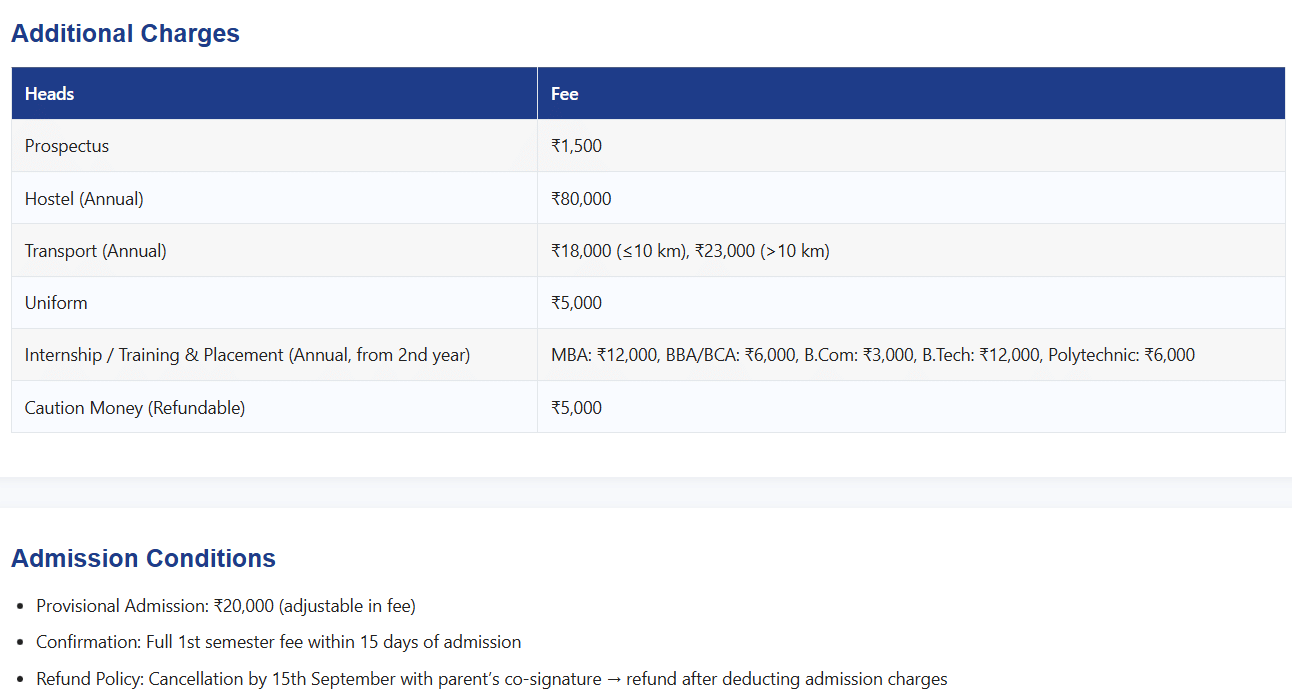This screenshot has width=1292, height=696.
Task: Select the Caution Money (Refundable) label
Action: coord(135,408)
